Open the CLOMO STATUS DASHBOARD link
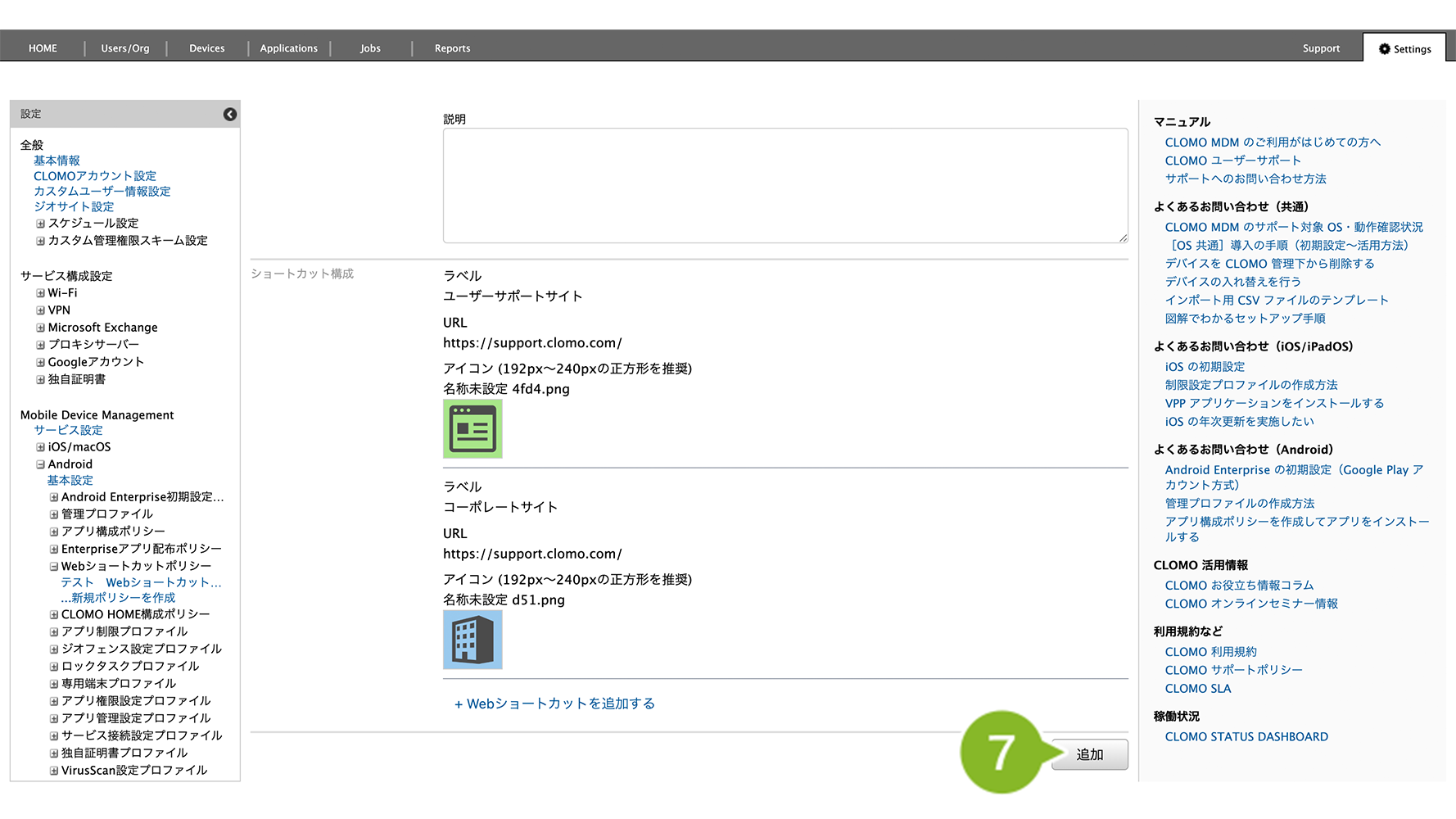The width and height of the screenshot is (1456, 819). pyautogui.click(x=1246, y=737)
